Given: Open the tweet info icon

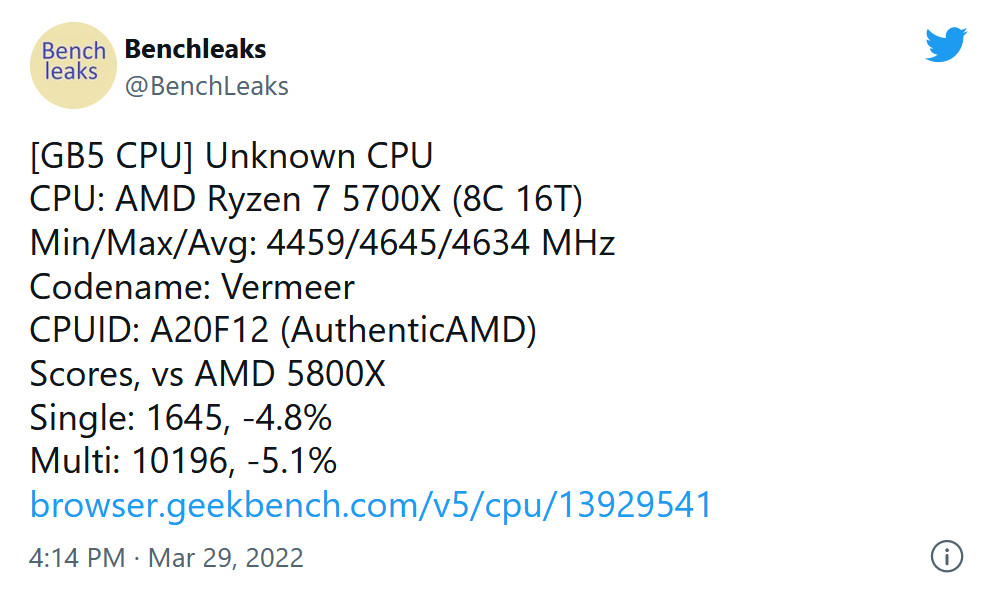Looking at the screenshot, I should (x=946, y=556).
